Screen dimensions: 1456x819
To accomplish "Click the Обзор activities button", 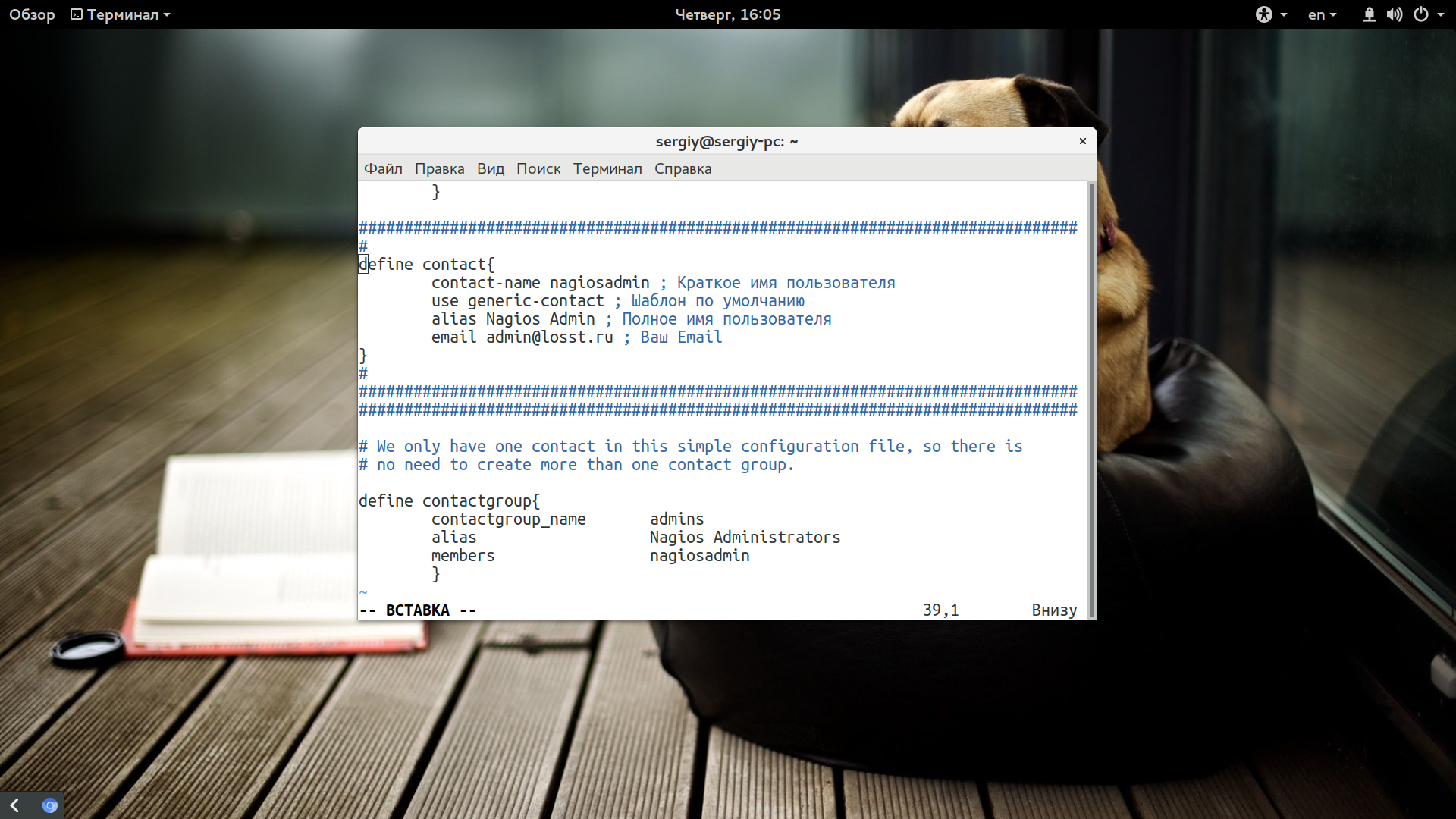I will [32, 14].
